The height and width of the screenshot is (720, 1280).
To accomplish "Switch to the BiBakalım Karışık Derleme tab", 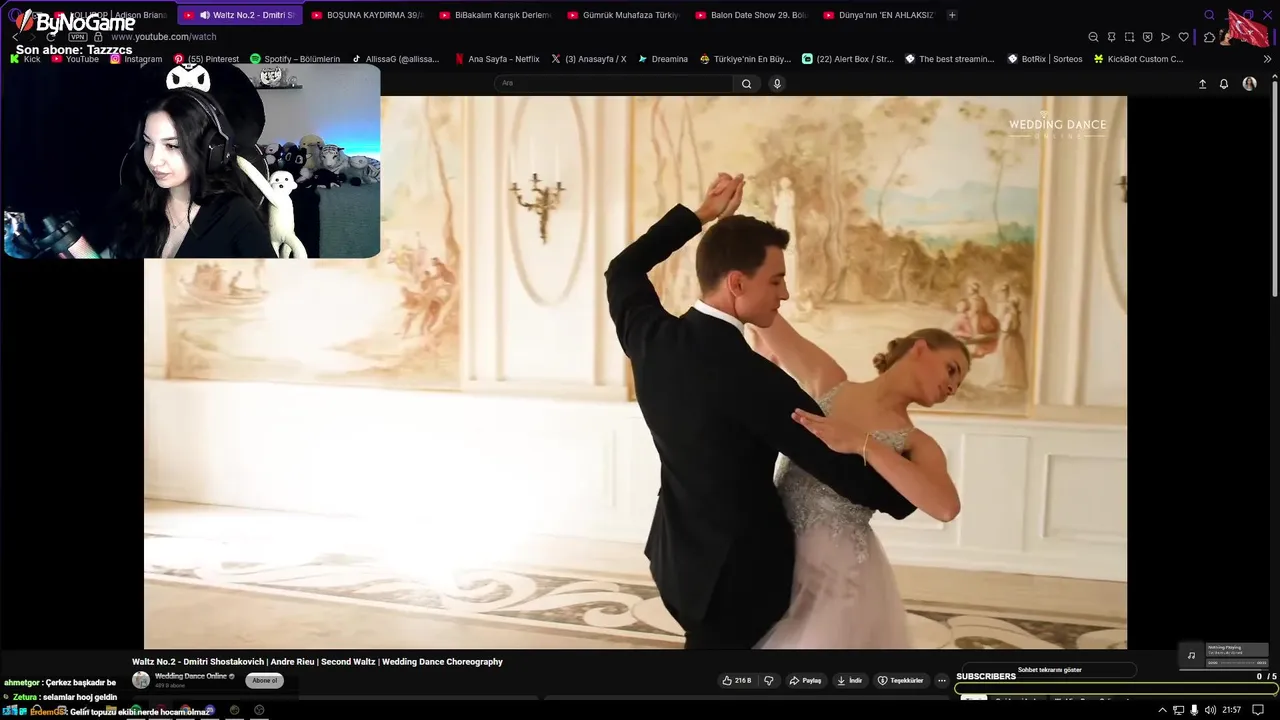I will click(x=495, y=15).
